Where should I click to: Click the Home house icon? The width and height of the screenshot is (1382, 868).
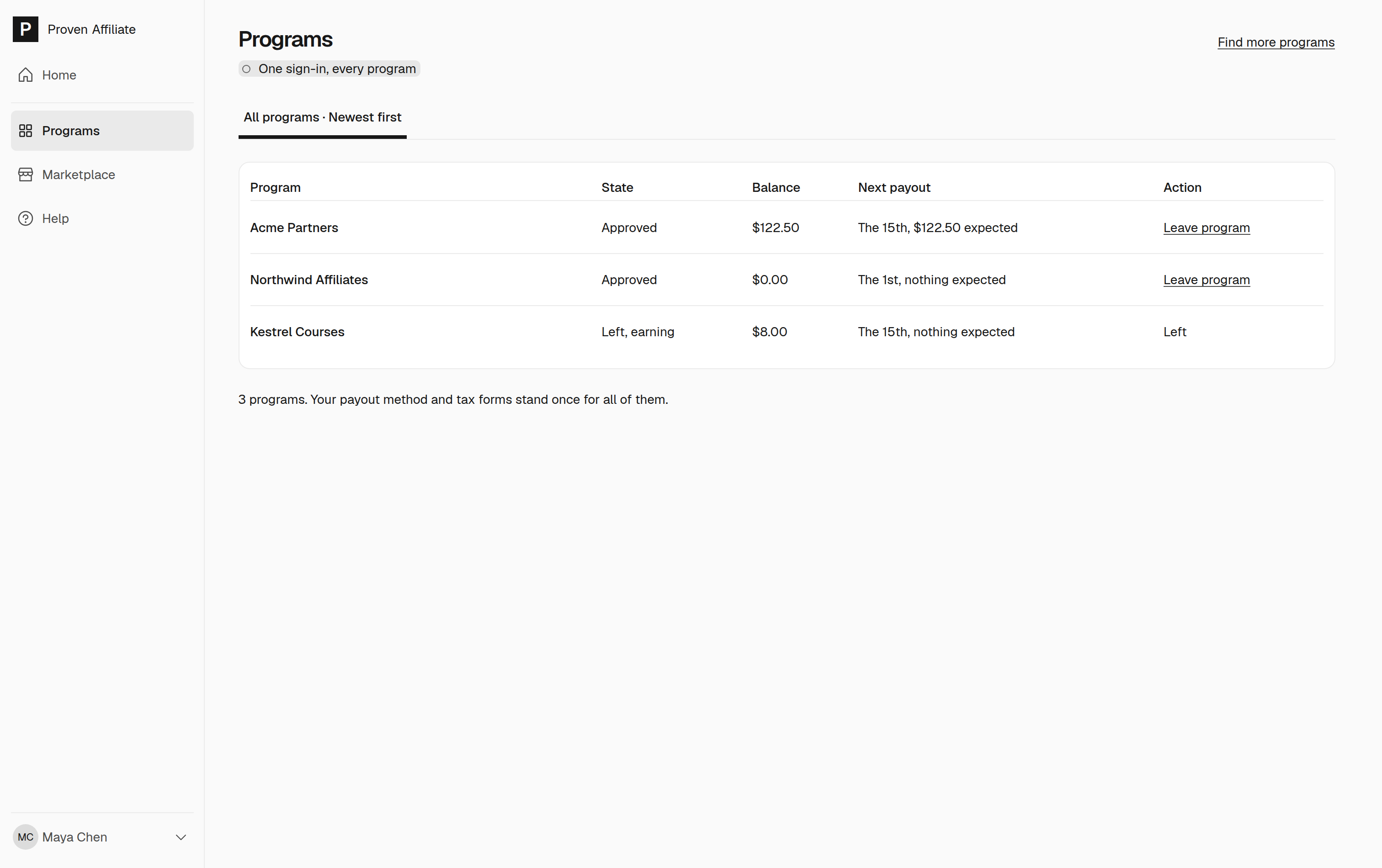pos(25,75)
